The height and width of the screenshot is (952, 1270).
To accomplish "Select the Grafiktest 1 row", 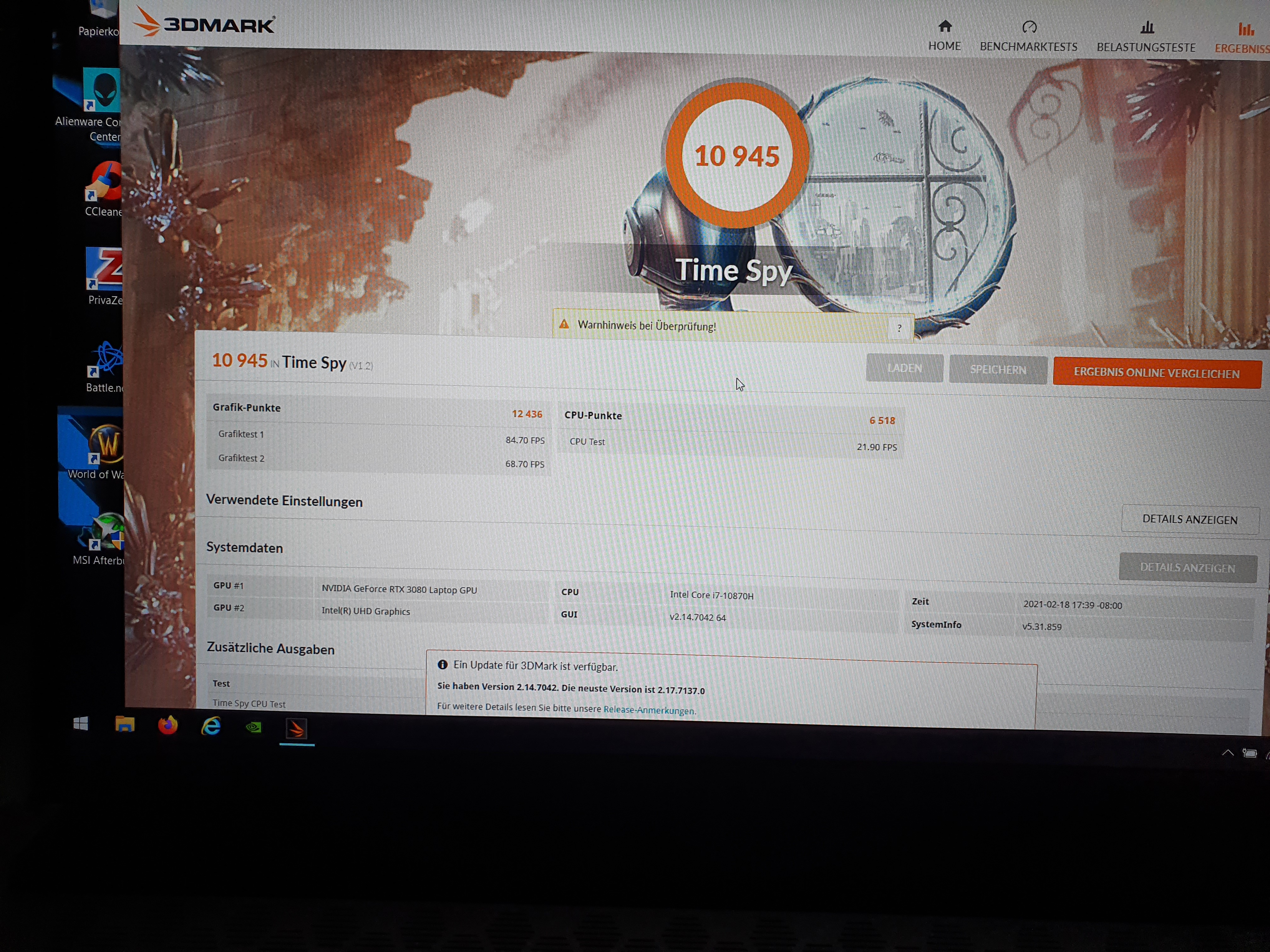I will pyautogui.click(x=379, y=437).
